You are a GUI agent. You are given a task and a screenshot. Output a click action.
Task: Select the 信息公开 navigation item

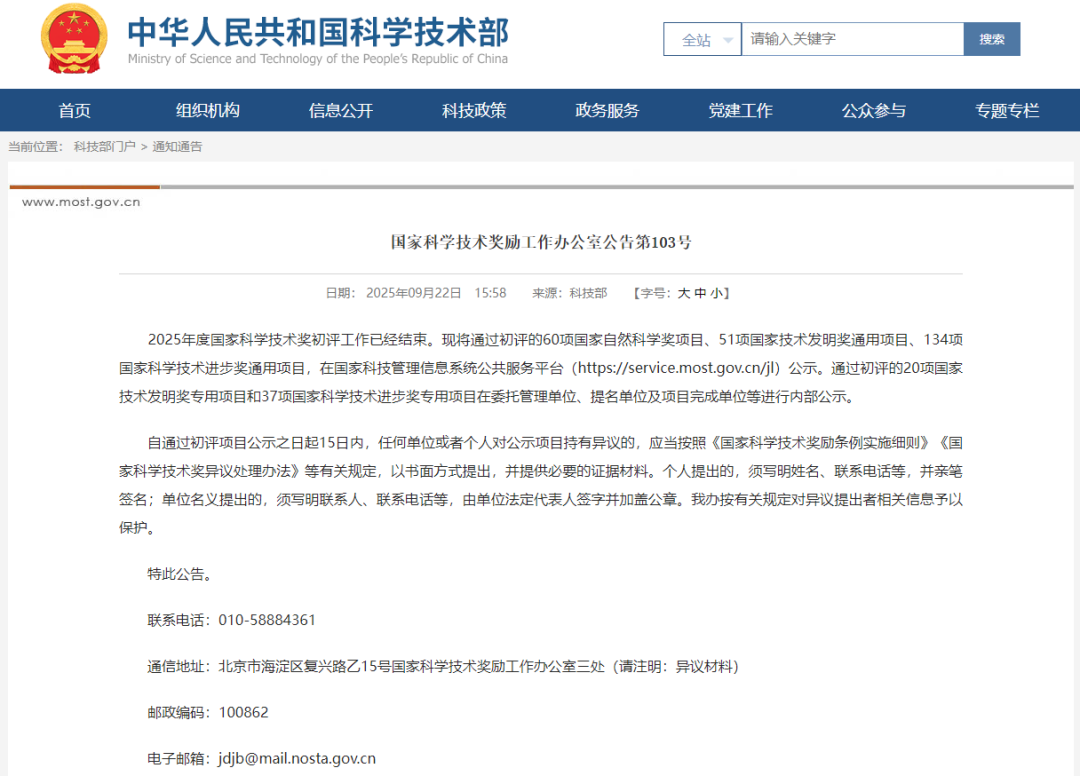coord(340,110)
